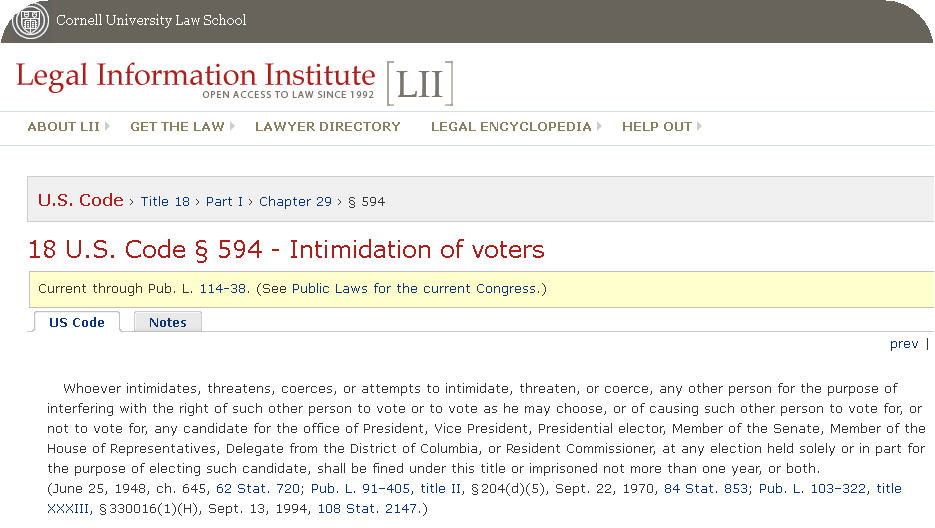The height and width of the screenshot is (528, 935).
Task: Click the Cornell University seal icon
Action: click(30, 20)
